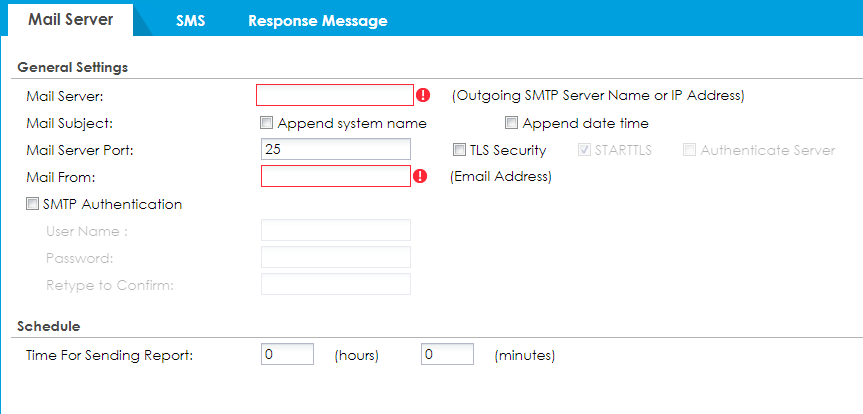Open the Response Message tab
The image size is (863, 414).
tap(317, 20)
